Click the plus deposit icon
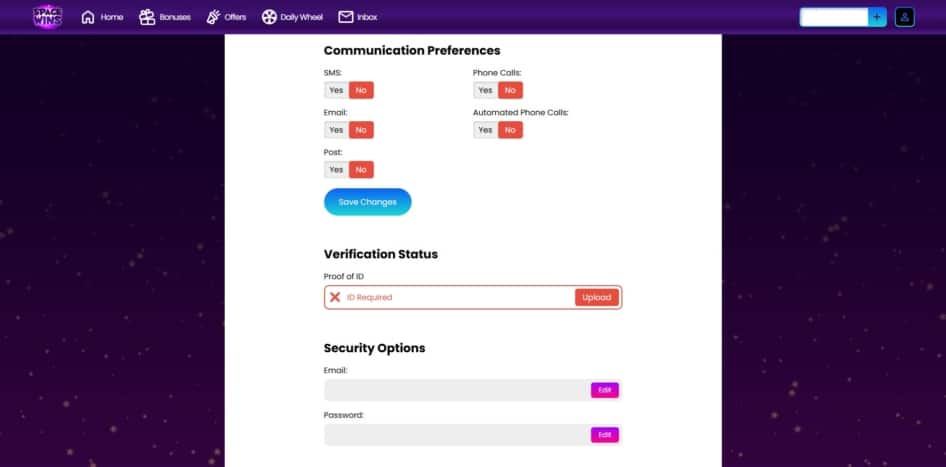This screenshot has height=467, width=946. tap(877, 17)
